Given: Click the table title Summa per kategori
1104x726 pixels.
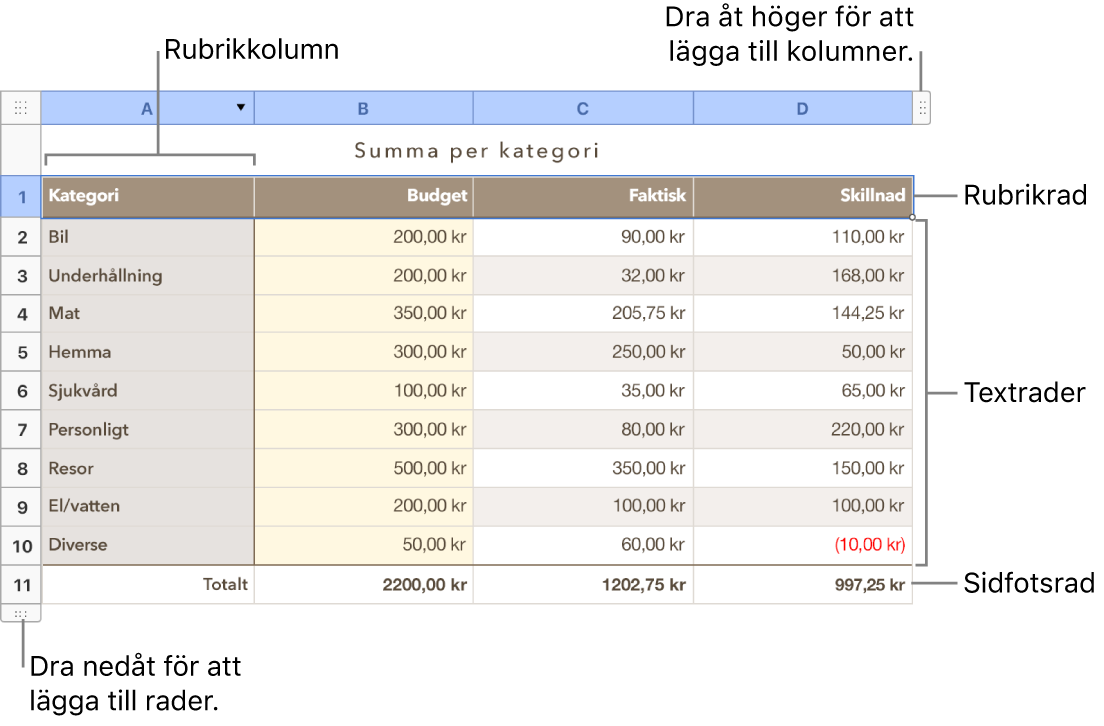Looking at the screenshot, I should tap(477, 150).
